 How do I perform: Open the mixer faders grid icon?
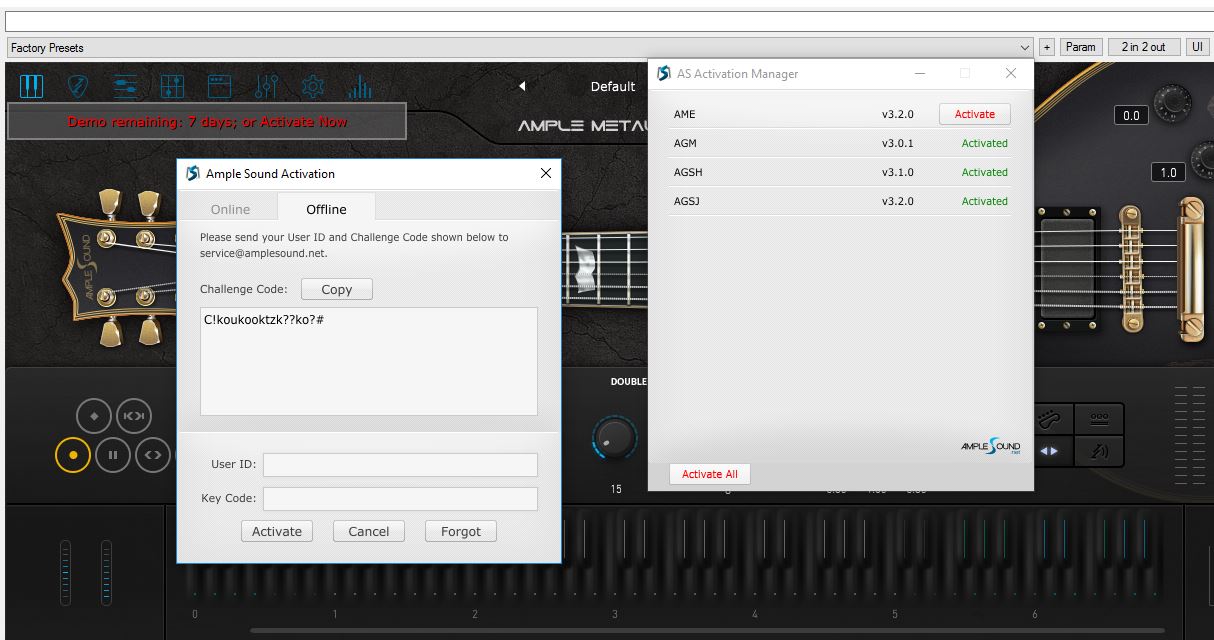click(172, 87)
